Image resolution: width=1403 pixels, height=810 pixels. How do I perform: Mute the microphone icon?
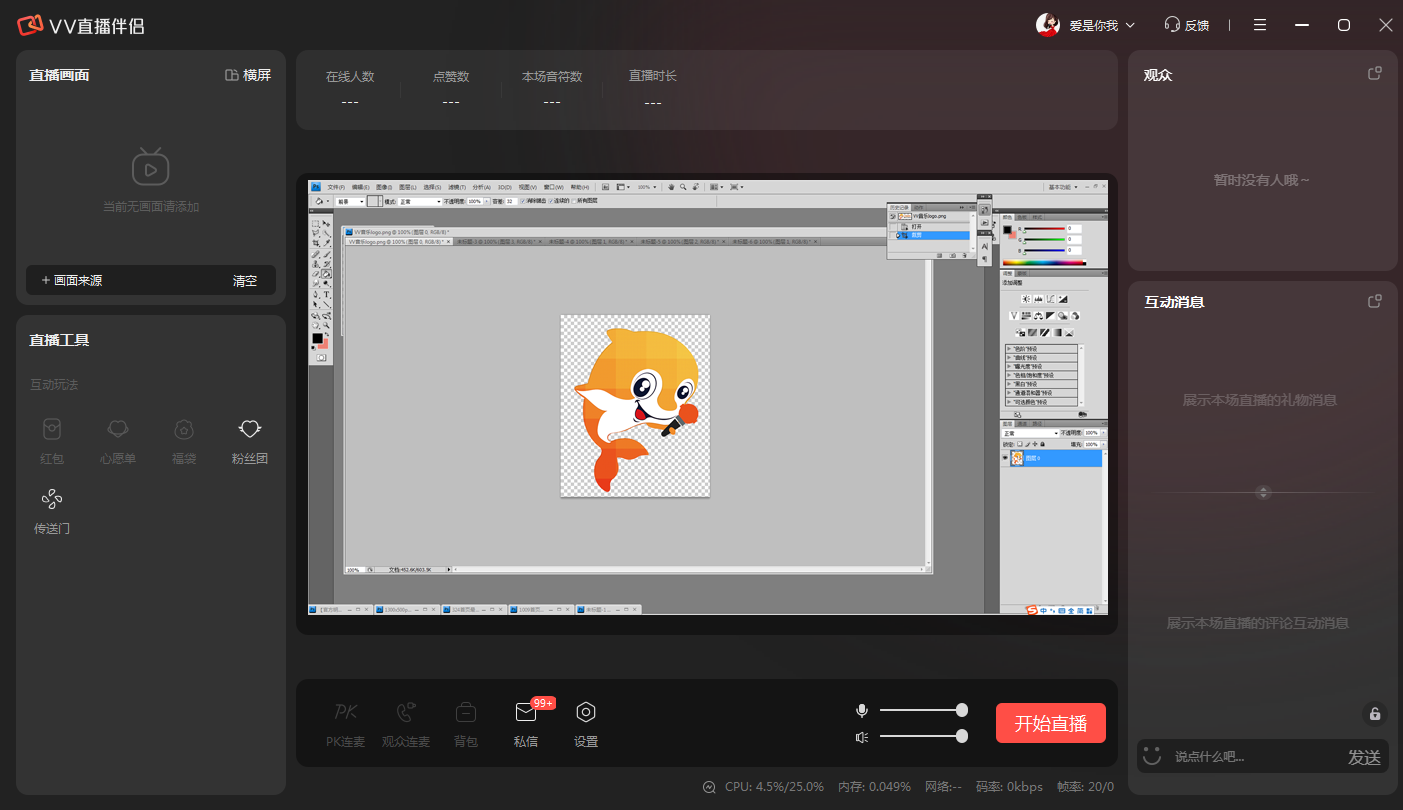[862, 710]
